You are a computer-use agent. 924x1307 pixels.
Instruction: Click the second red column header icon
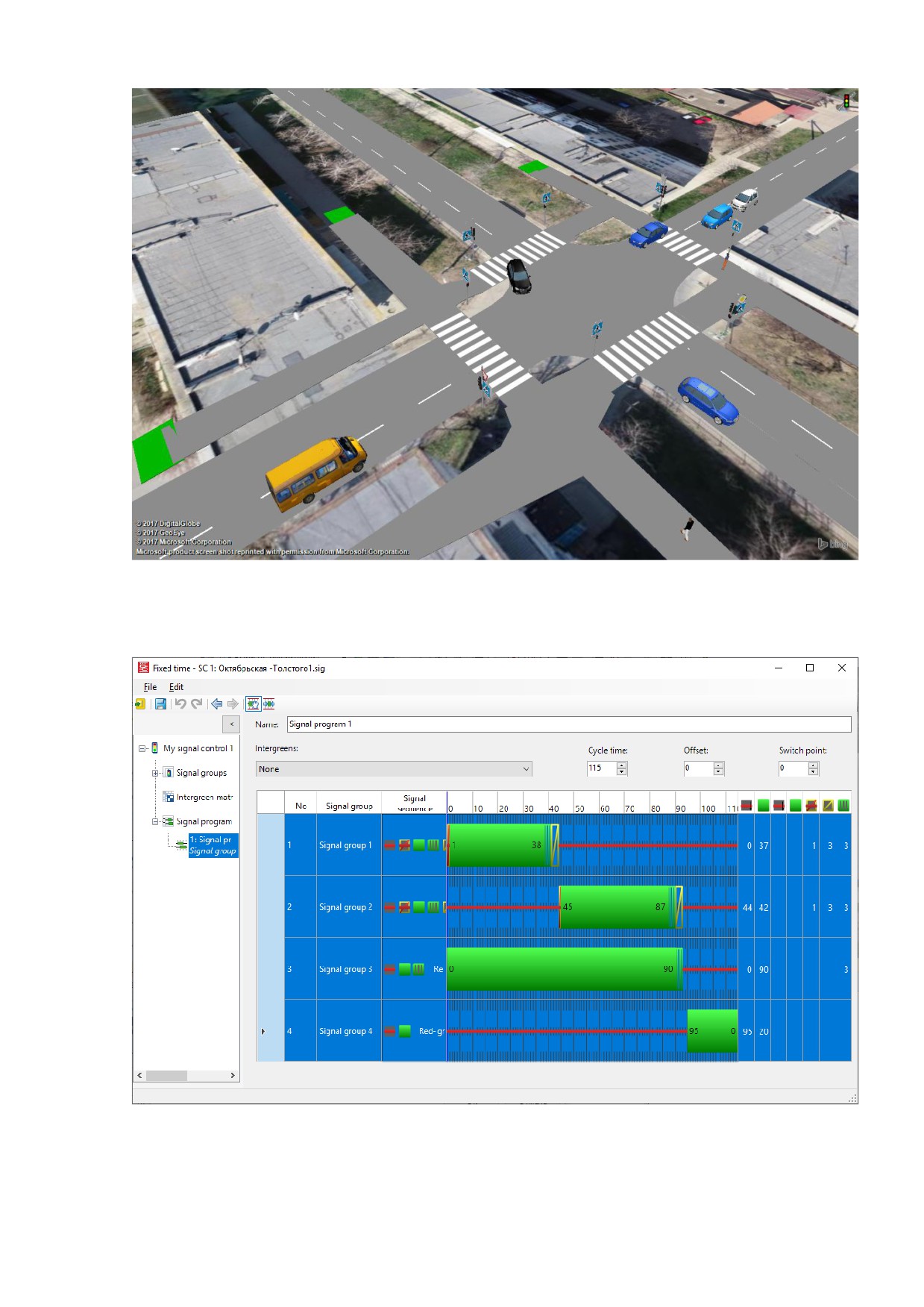tap(779, 805)
